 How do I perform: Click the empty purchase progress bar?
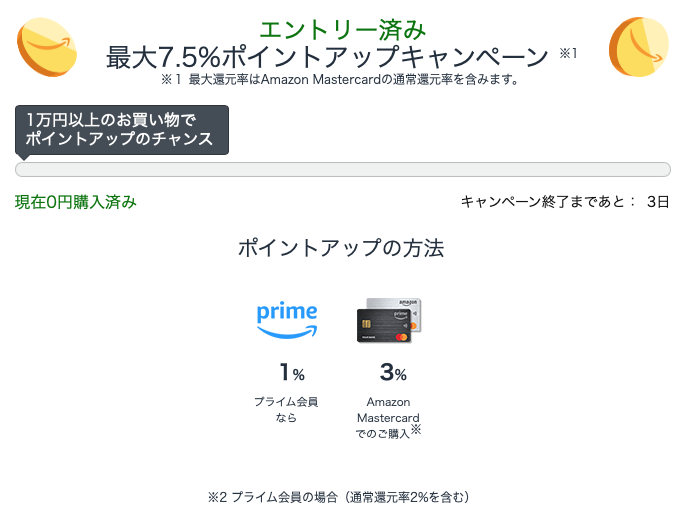point(343,170)
